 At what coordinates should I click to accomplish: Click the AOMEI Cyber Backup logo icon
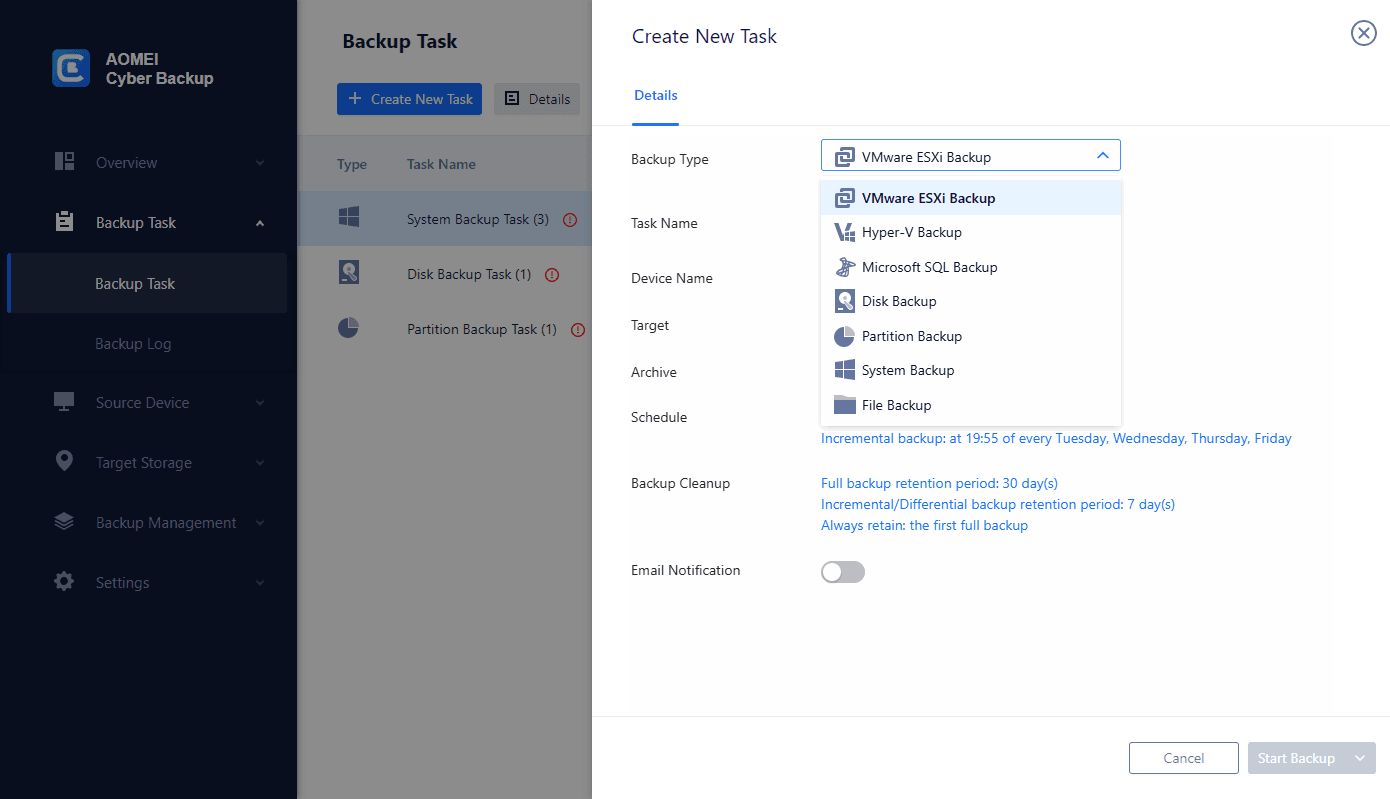tap(71, 68)
